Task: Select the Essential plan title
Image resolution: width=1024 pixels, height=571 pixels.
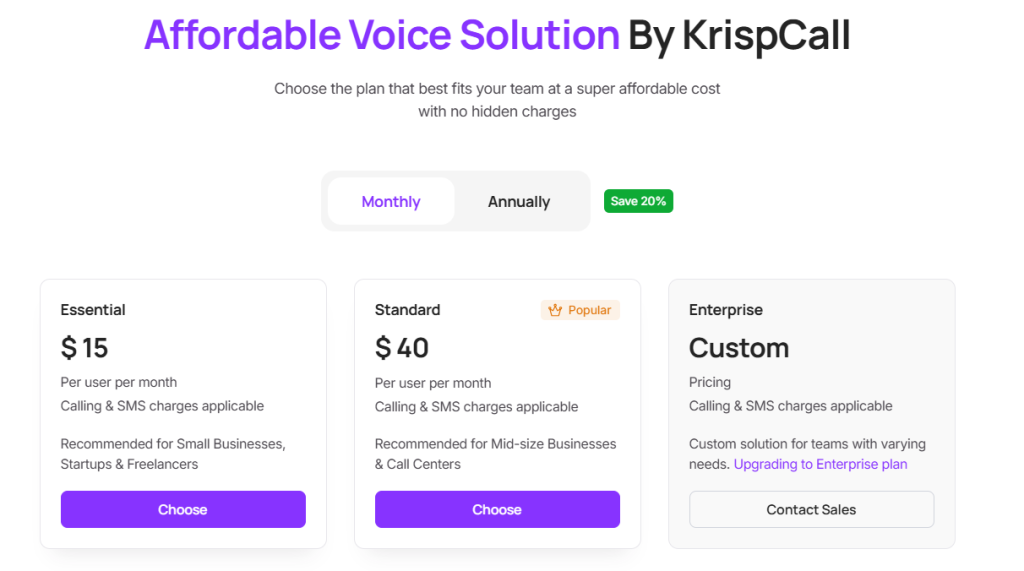Action: tap(93, 310)
